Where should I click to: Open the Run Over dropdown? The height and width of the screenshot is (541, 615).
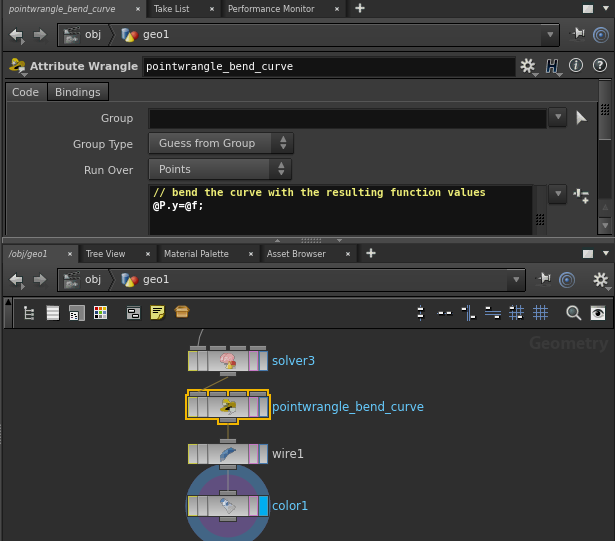pyautogui.click(x=220, y=169)
